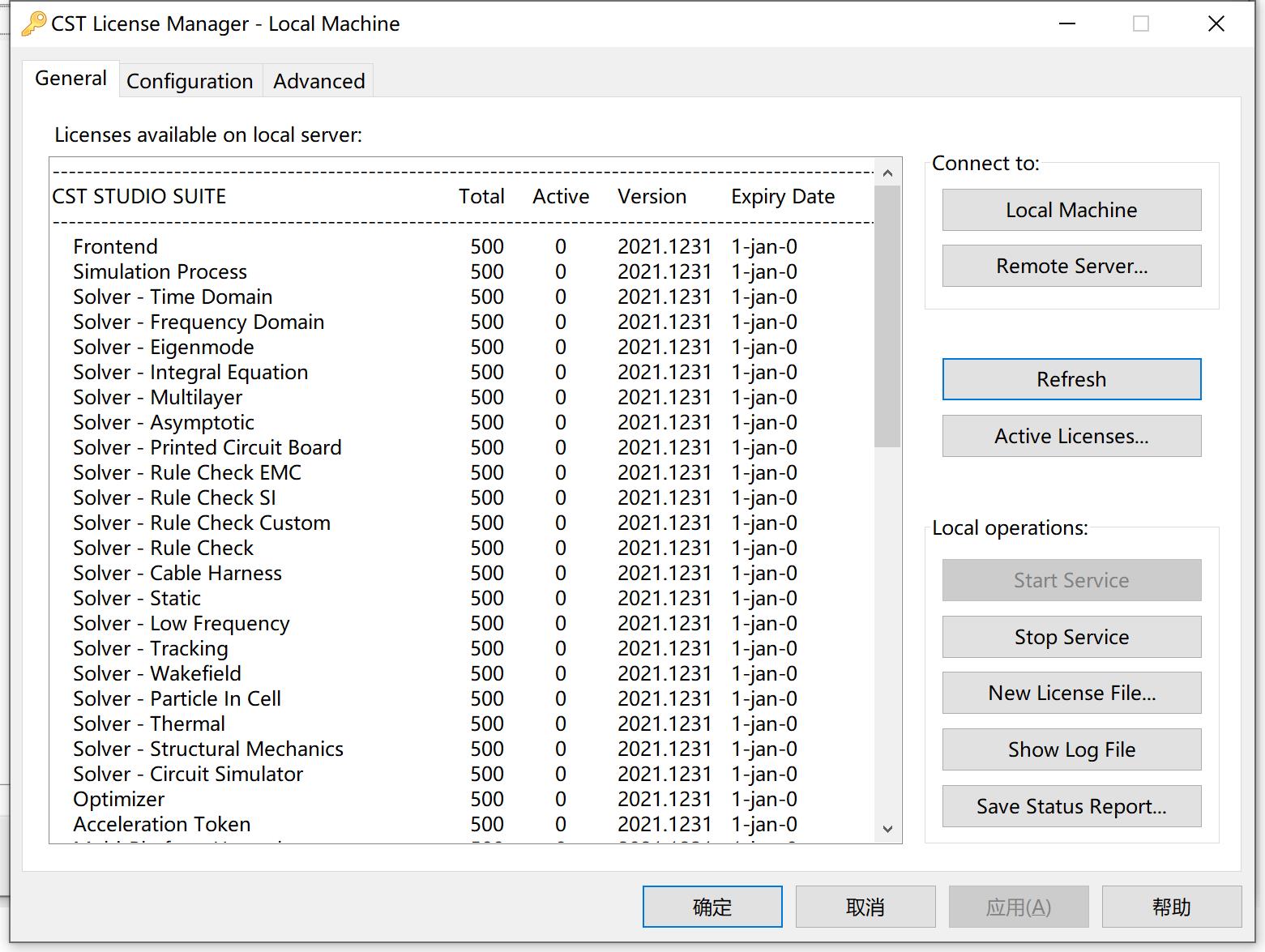This screenshot has width=1265, height=952.
Task: Save the Status Report
Action: coord(1071,806)
